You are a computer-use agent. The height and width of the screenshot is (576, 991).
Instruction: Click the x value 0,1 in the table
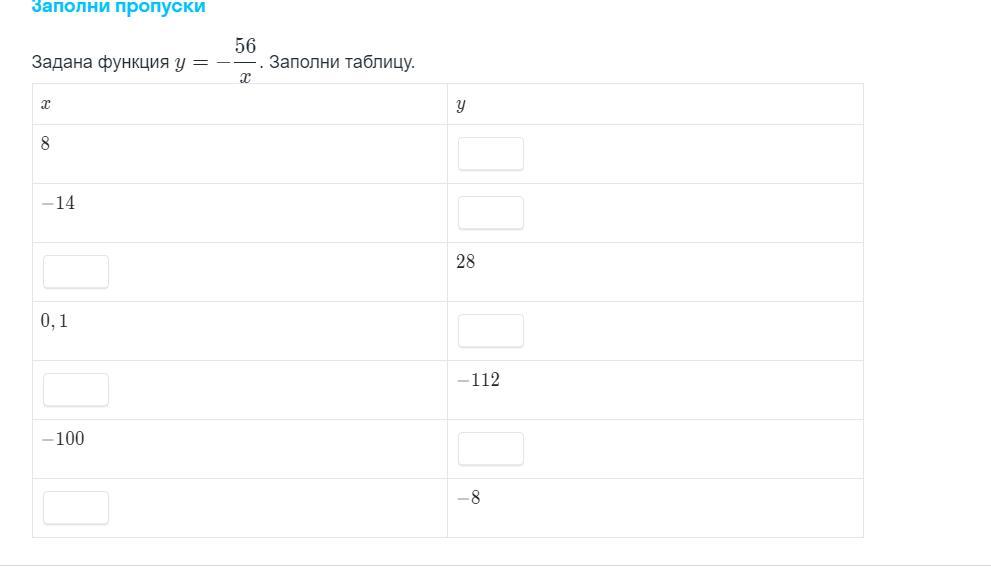click(55, 321)
